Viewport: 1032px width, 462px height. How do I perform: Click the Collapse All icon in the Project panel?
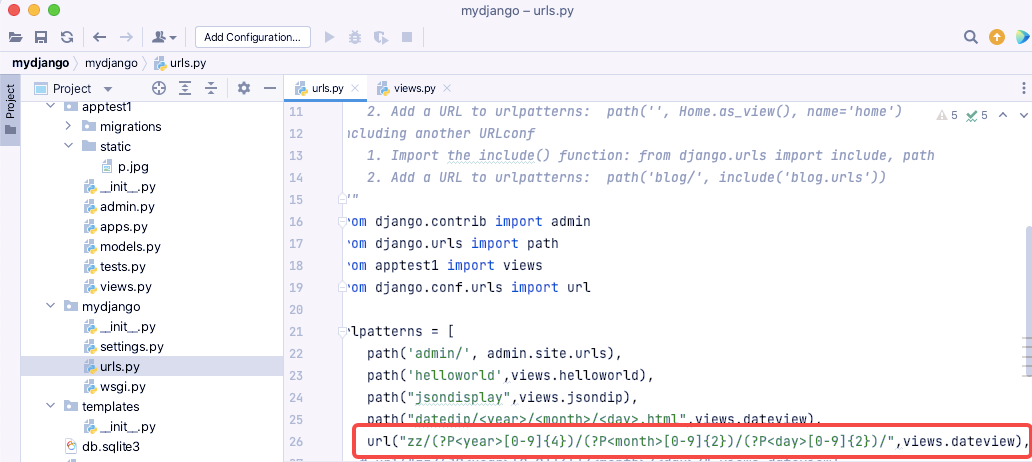pos(211,88)
